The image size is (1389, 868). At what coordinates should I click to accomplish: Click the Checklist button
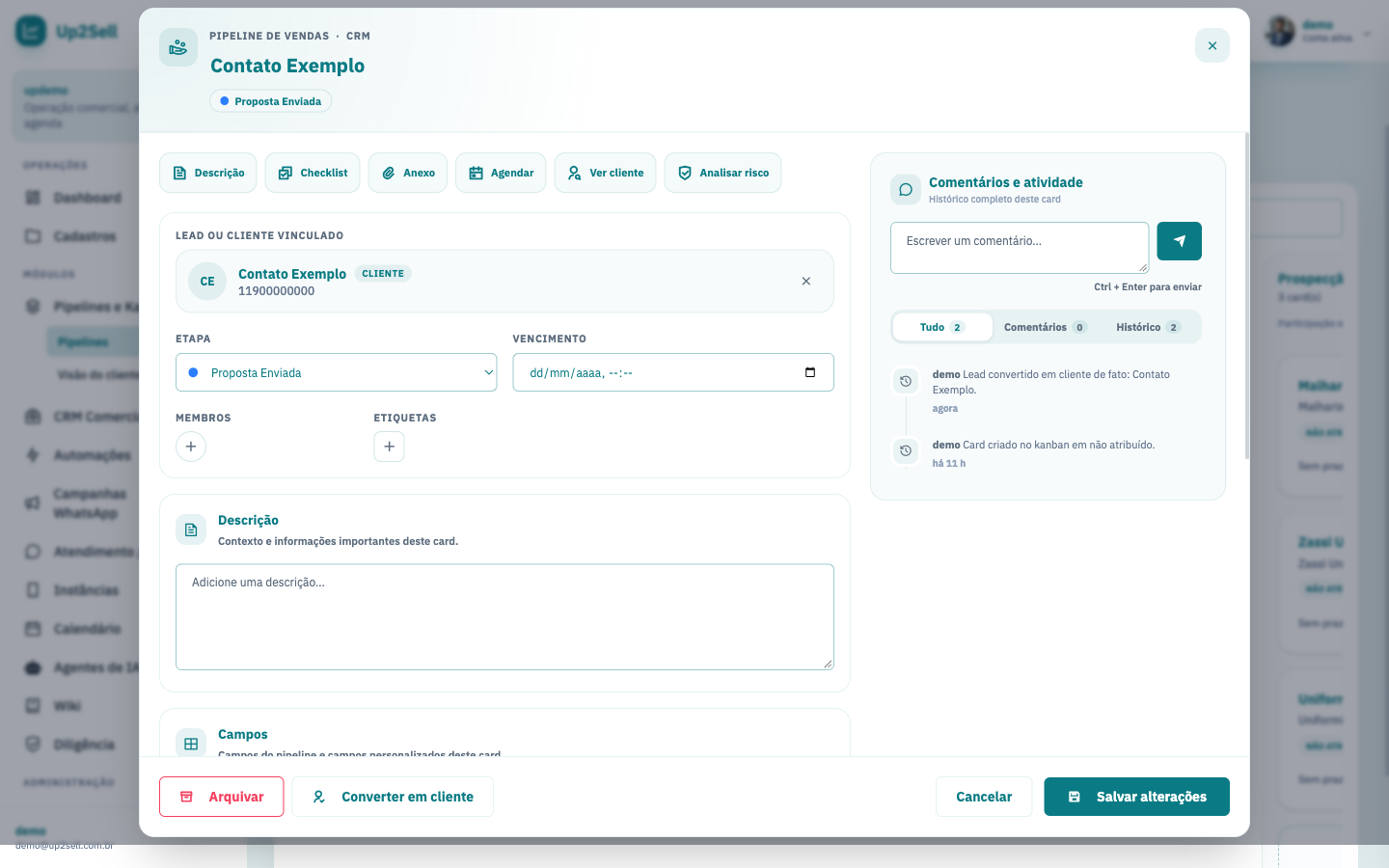point(313,173)
